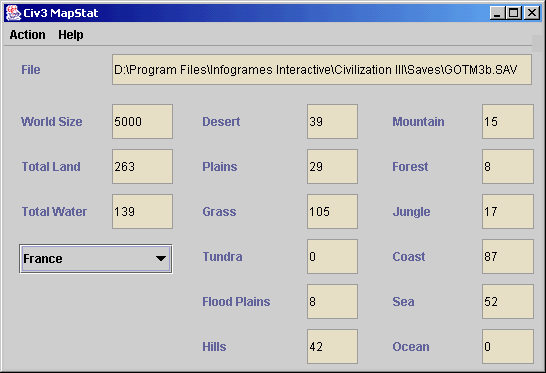Click the Plains count field
Image resolution: width=546 pixels, height=373 pixels.
[x=332, y=166]
